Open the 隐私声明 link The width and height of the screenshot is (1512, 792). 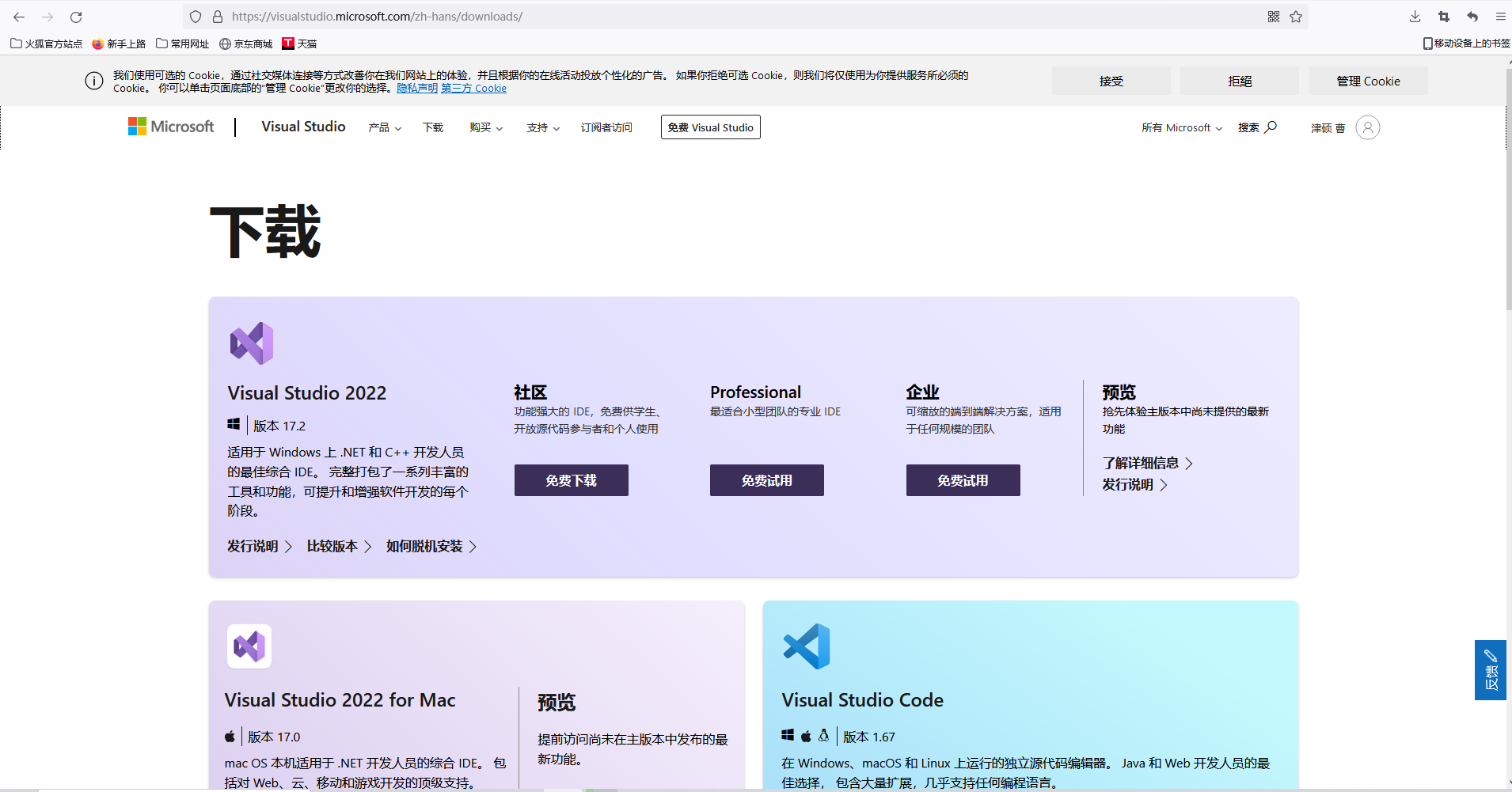click(x=417, y=88)
